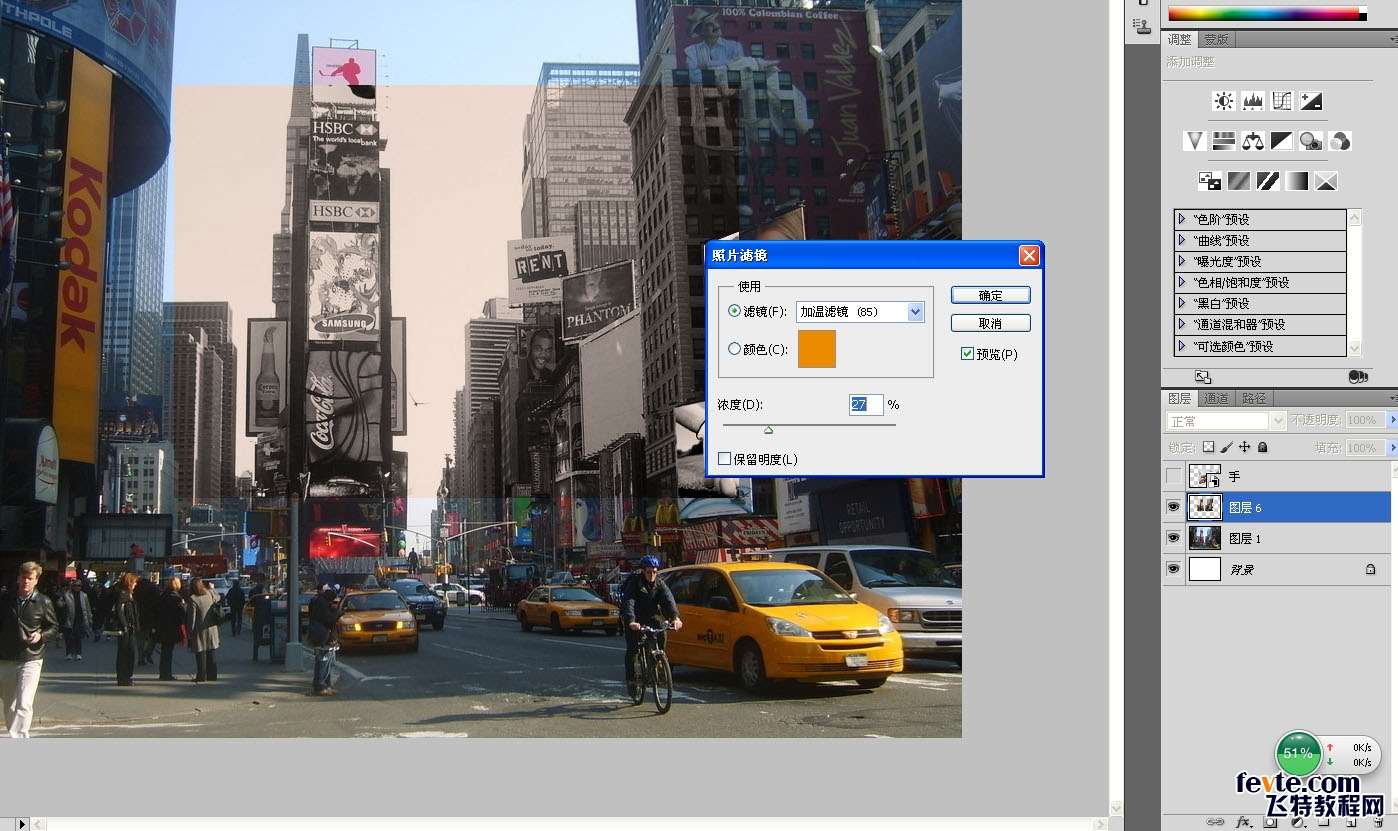This screenshot has width=1398, height=831.
Task: Select the 图层 1 thumbnail
Action: [x=1204, y=538]
